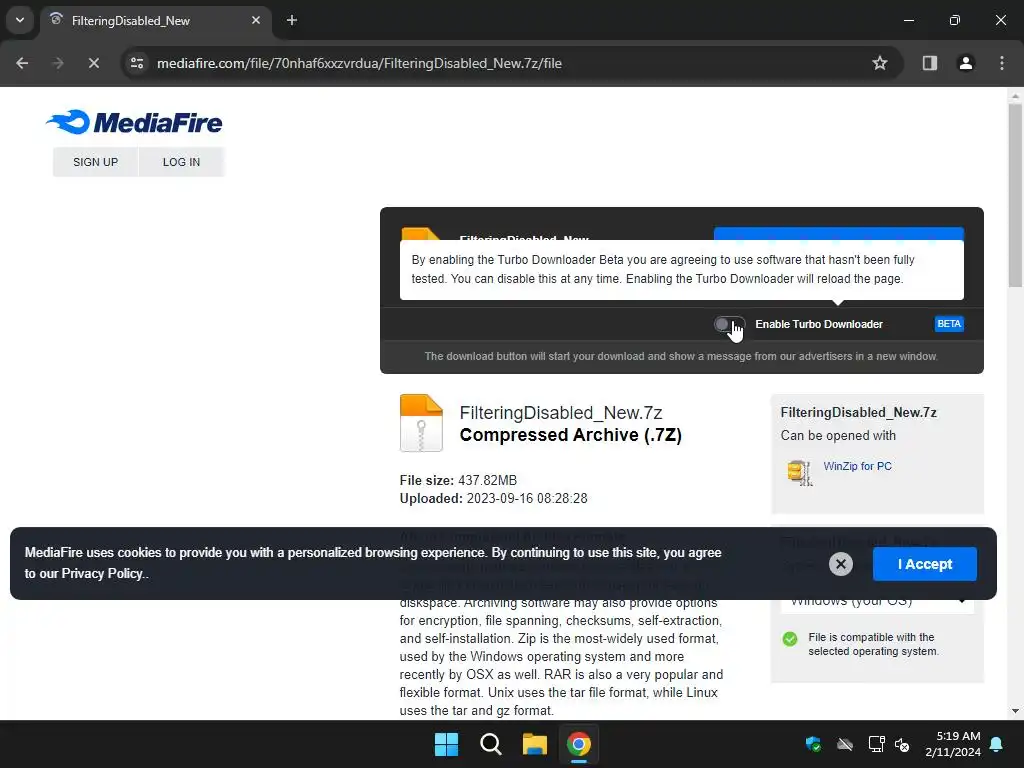Viewport: 1024px width, 768px height.
Task: Open Windows Security tray icon
Action: (813, 744)
